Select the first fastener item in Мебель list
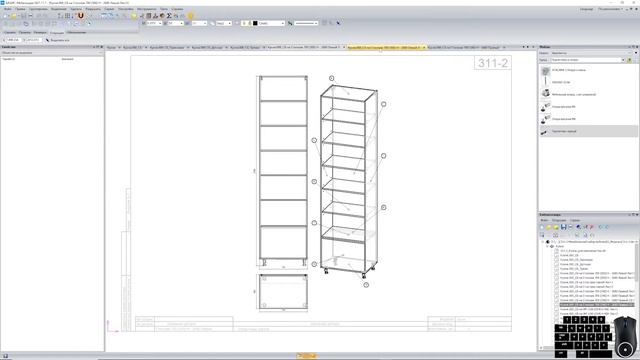The image size is (640, 360). pyautogui.click(x=588, y=71)
